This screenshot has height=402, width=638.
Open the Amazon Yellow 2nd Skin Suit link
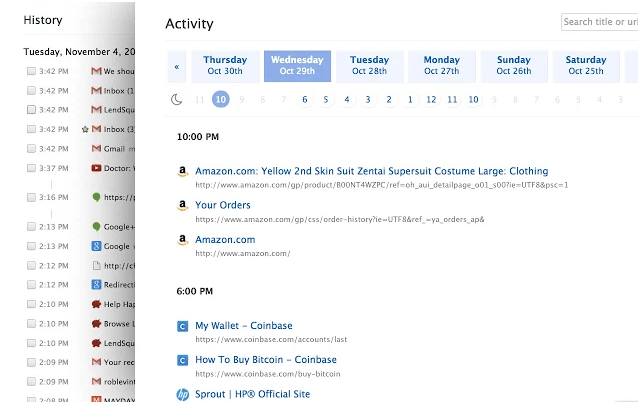(x=371, y=171)
